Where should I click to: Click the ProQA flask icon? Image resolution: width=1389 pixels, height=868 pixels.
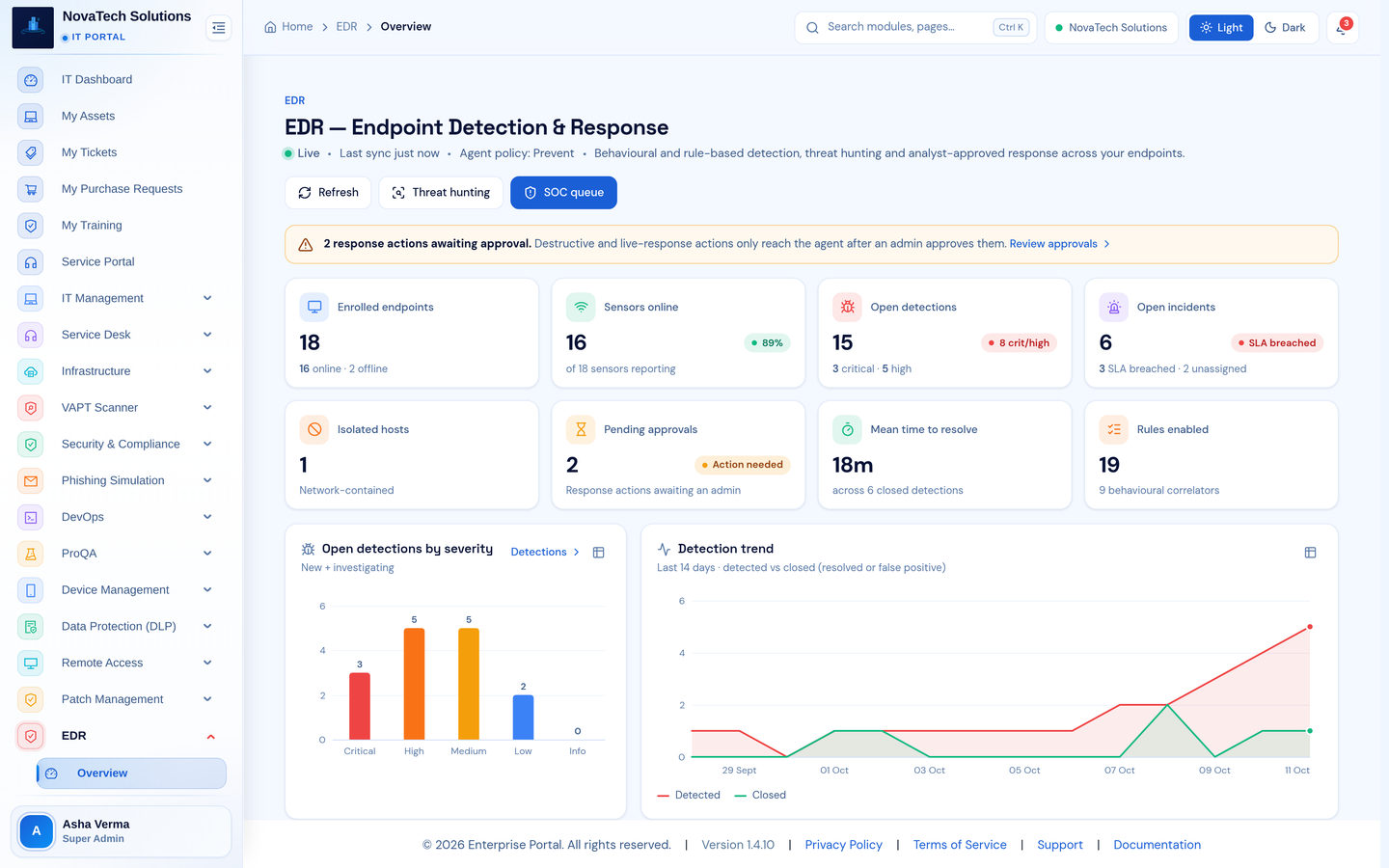31,554
